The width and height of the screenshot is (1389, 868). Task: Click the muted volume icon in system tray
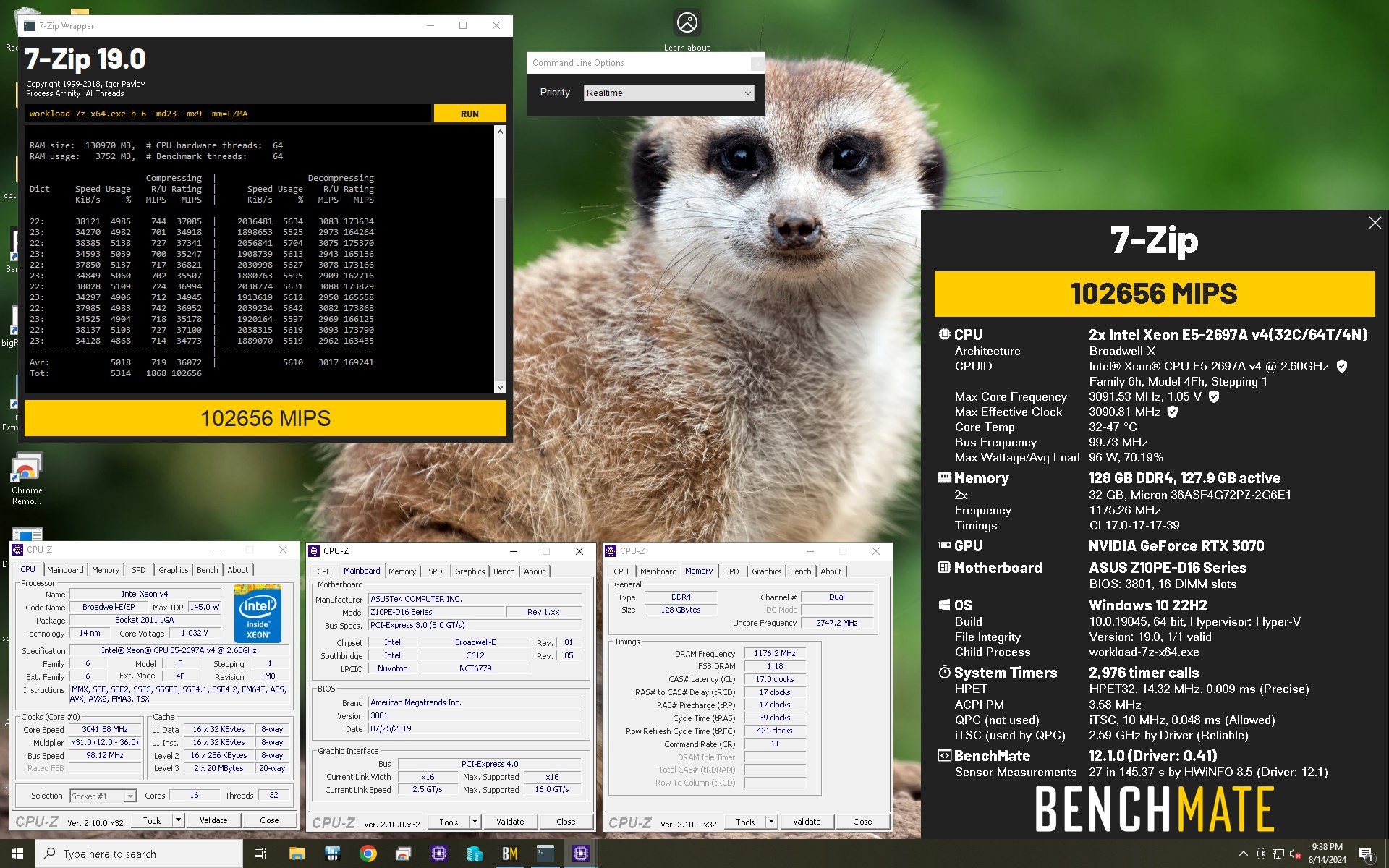coord(1296,854)
